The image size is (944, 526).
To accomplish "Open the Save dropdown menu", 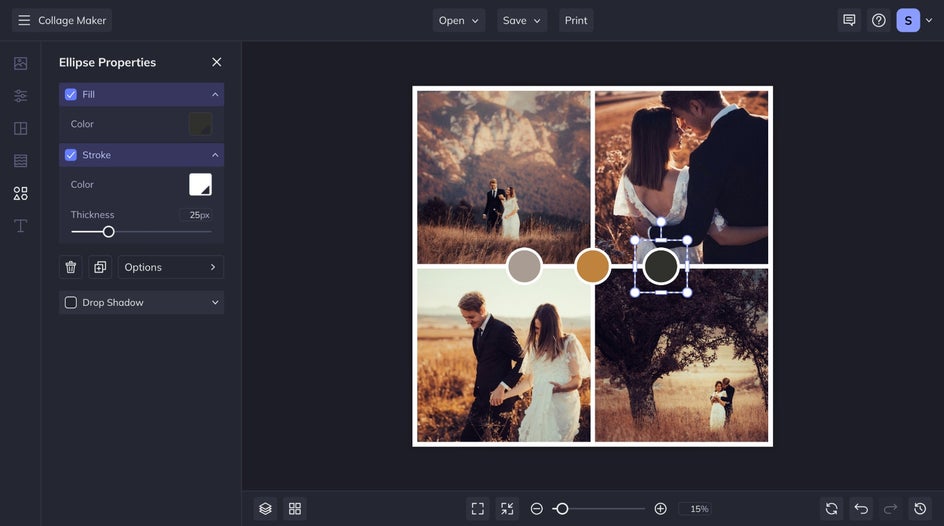I will click(522, 20).
